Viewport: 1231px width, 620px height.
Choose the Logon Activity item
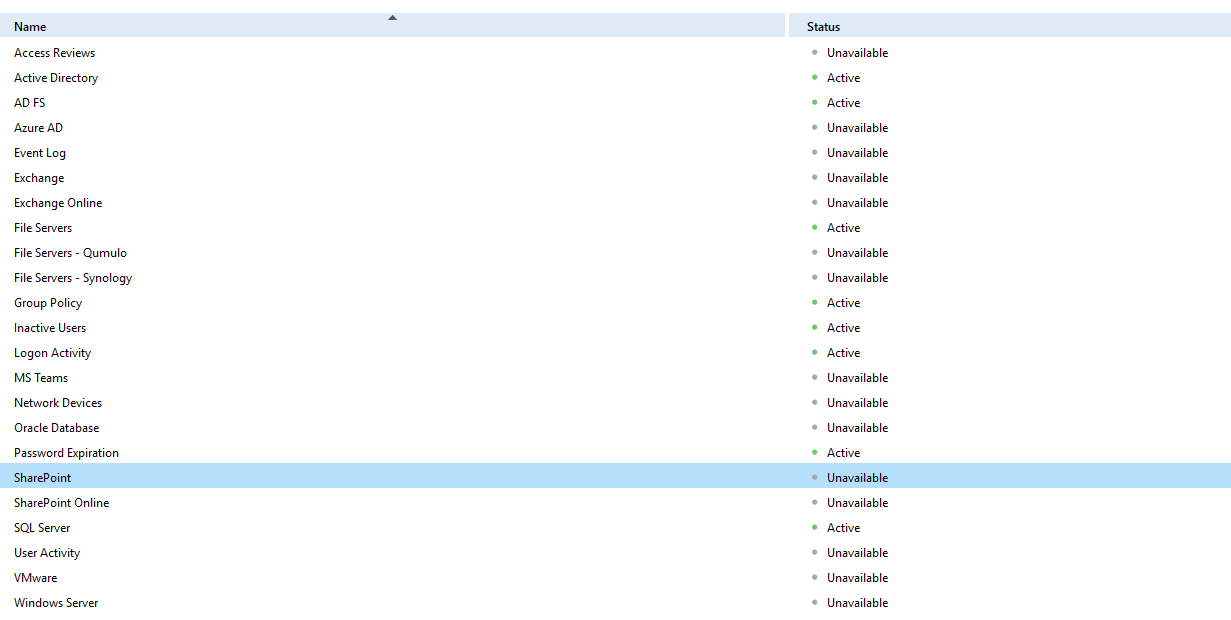[52, 353]
